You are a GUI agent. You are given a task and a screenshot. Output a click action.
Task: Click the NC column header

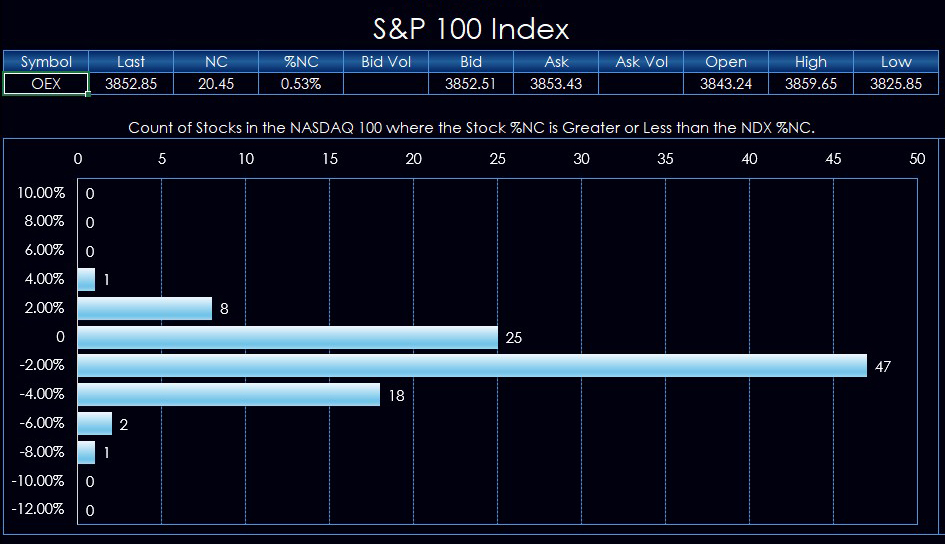216,61
